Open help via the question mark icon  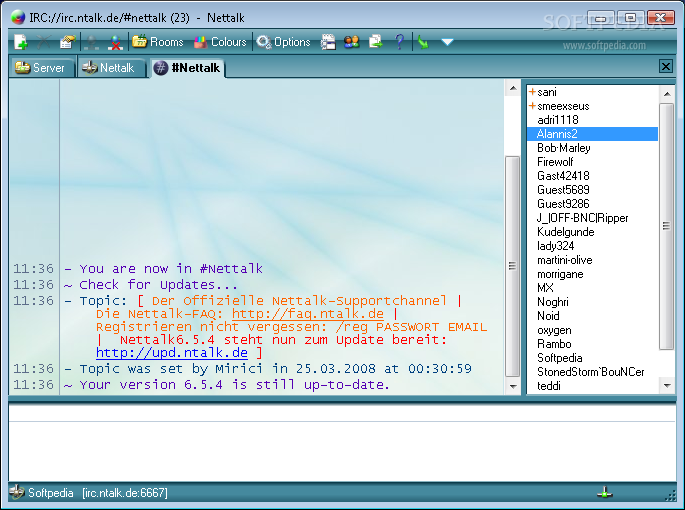pyautogui.click(x=399, y=42)
